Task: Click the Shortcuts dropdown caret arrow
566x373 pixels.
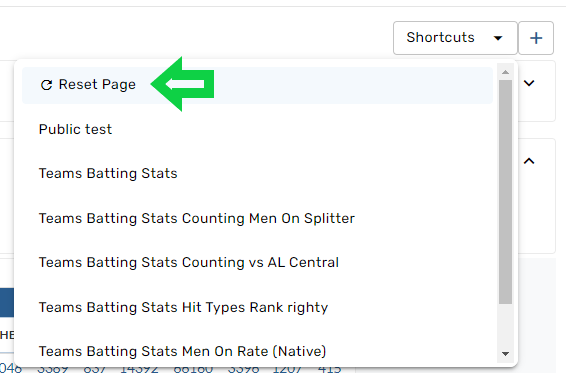Action: [x=498, y=38]
